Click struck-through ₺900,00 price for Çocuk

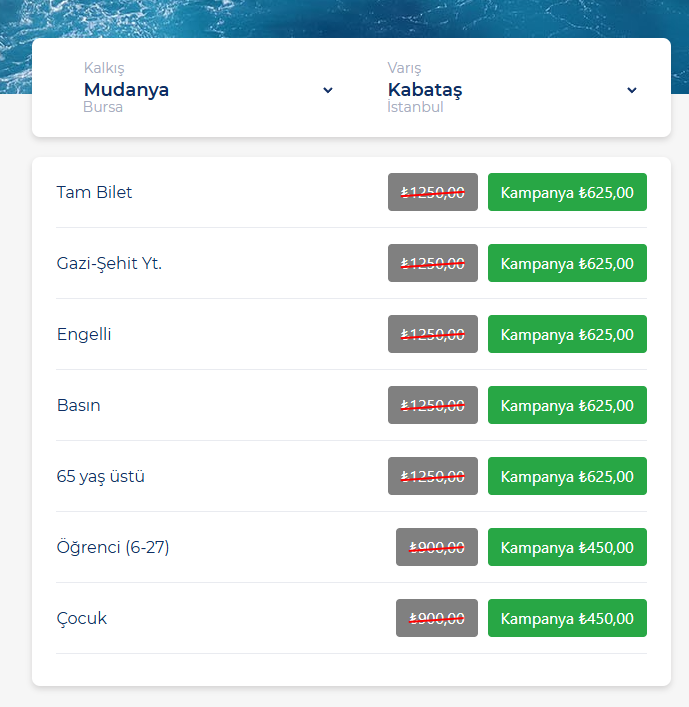pos(437,618)
